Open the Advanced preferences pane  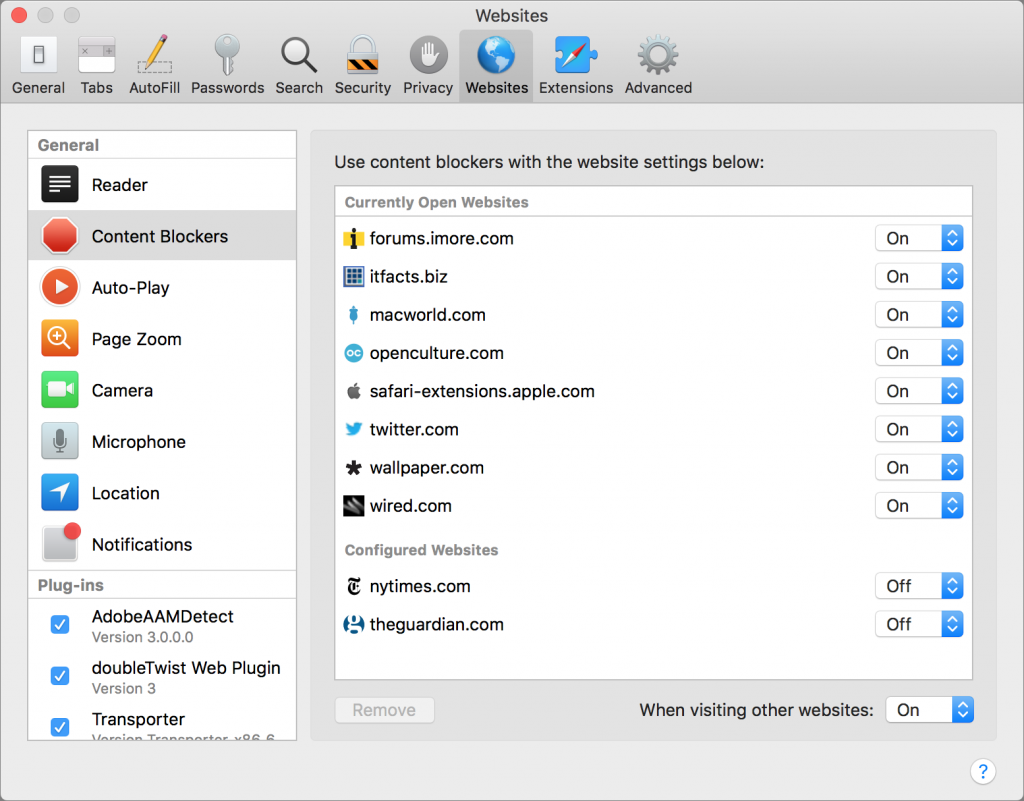[x=658, y=66]
